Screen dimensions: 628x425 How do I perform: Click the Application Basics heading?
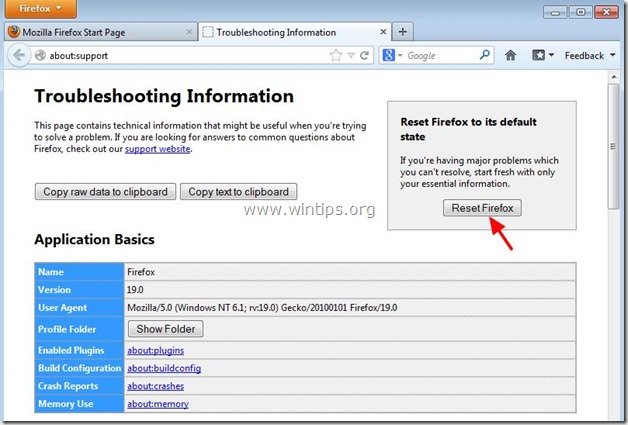pos(95,239)
